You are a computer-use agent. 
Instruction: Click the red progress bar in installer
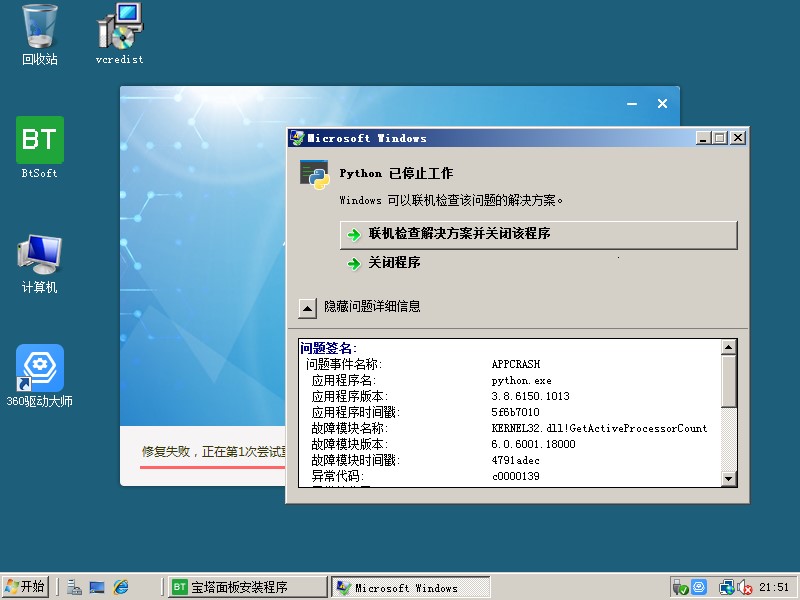coord(213,466)
